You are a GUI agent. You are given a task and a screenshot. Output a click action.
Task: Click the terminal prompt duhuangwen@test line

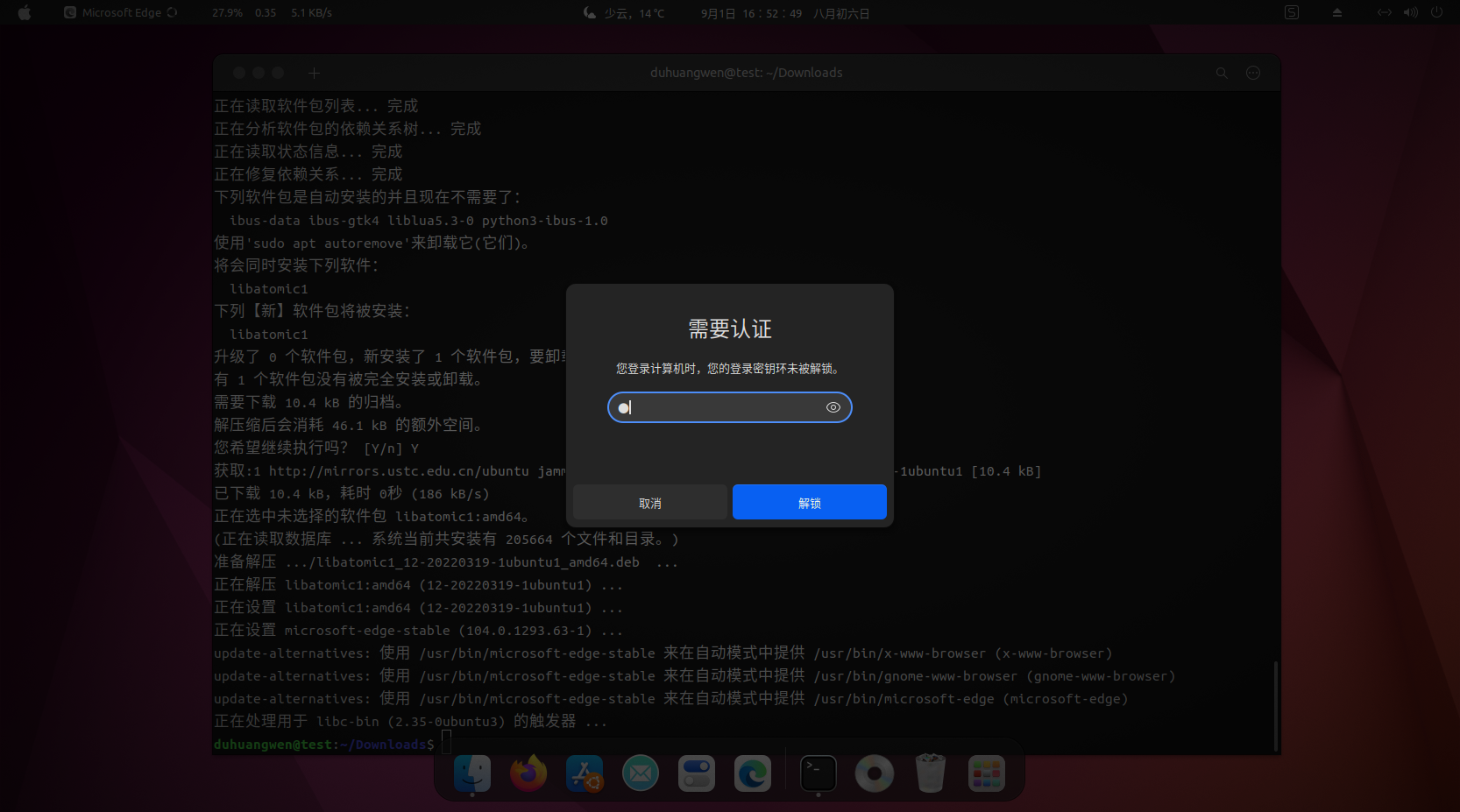tap(324, 745)
